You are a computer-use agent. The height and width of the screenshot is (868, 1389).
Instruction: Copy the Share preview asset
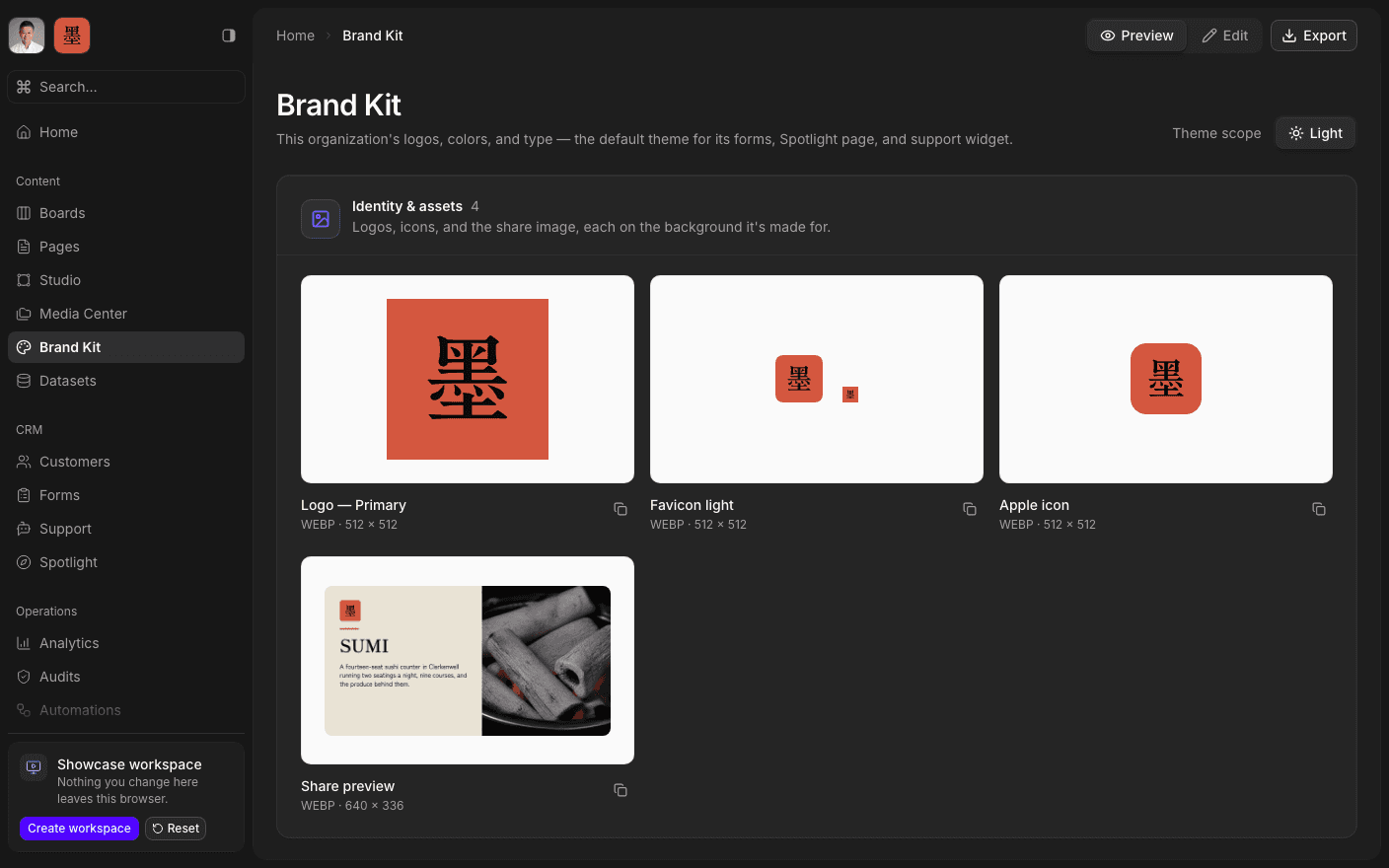(621, 790)
